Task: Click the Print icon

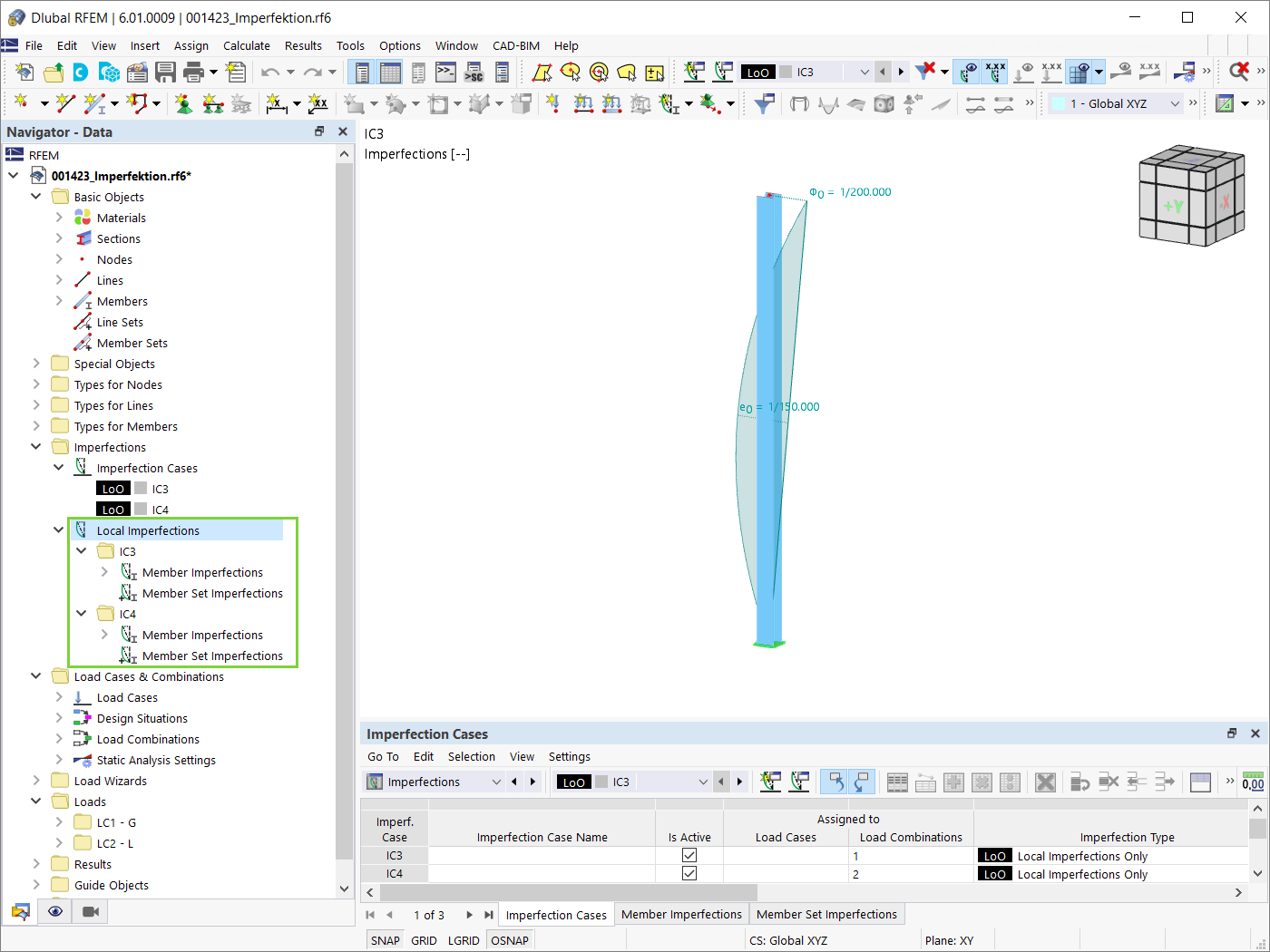Action: pyautogui.click(x=194, y=72)
